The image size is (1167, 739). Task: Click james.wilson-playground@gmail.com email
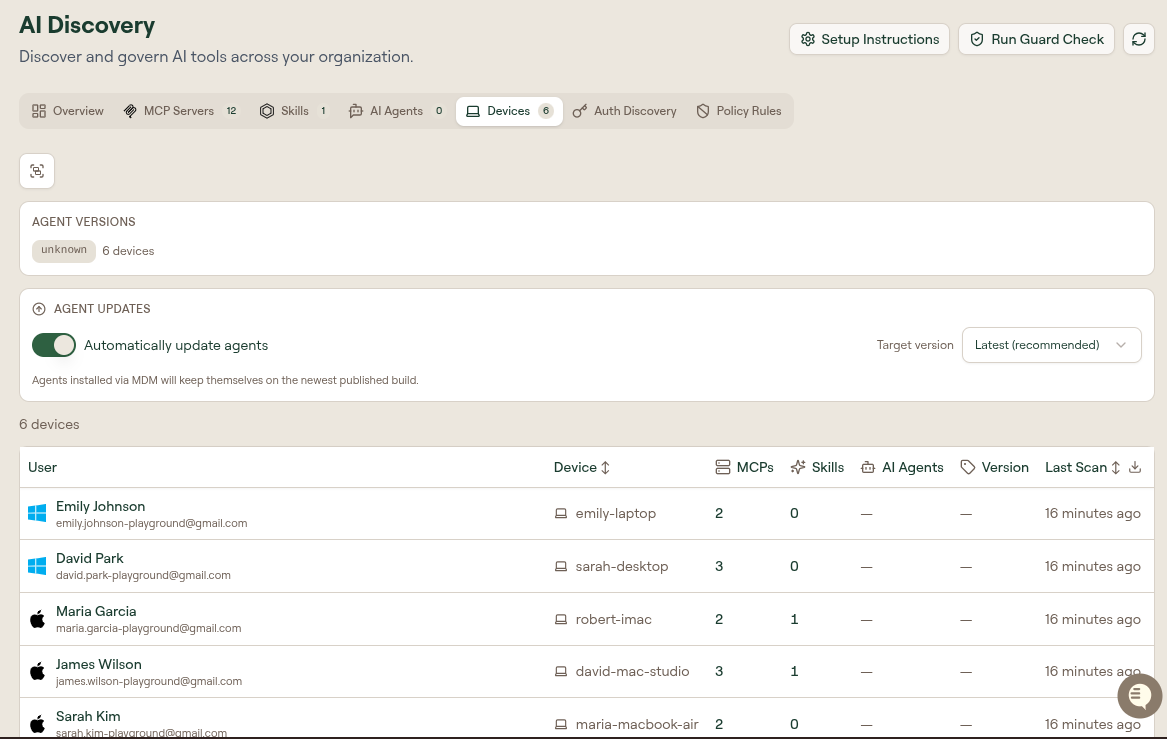click(149, 681)
